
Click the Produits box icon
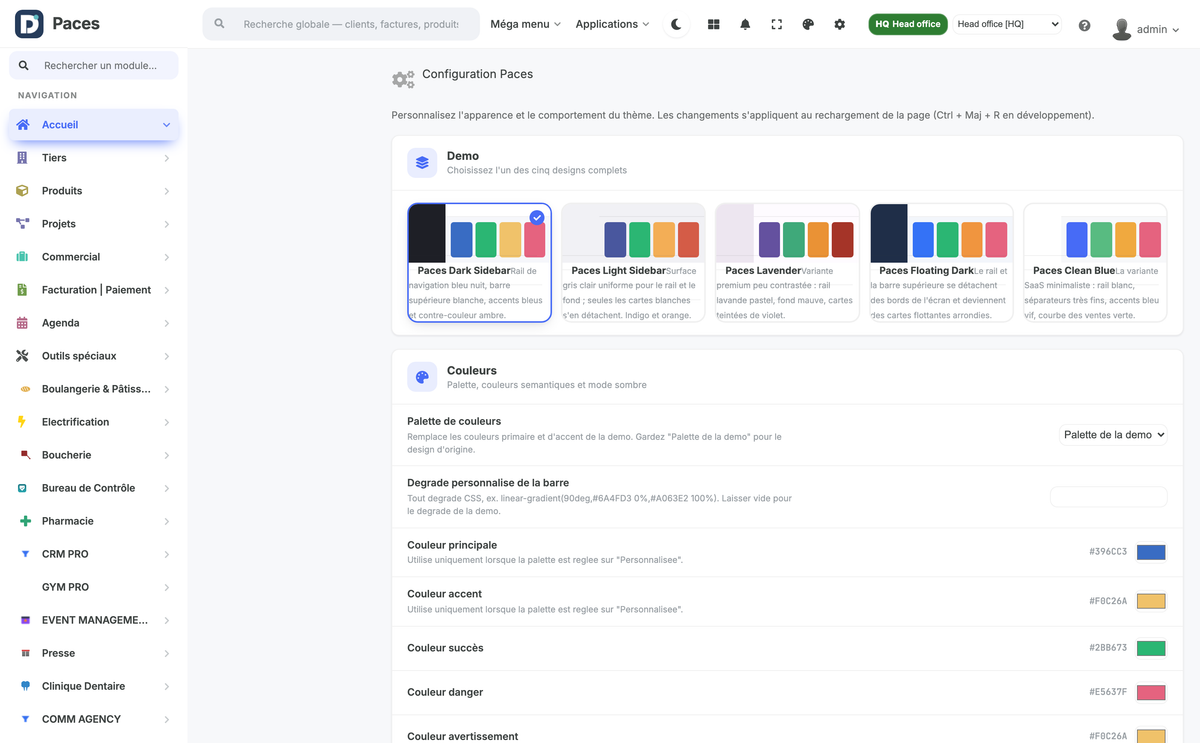pyautogui.click(x=22, y=191)
